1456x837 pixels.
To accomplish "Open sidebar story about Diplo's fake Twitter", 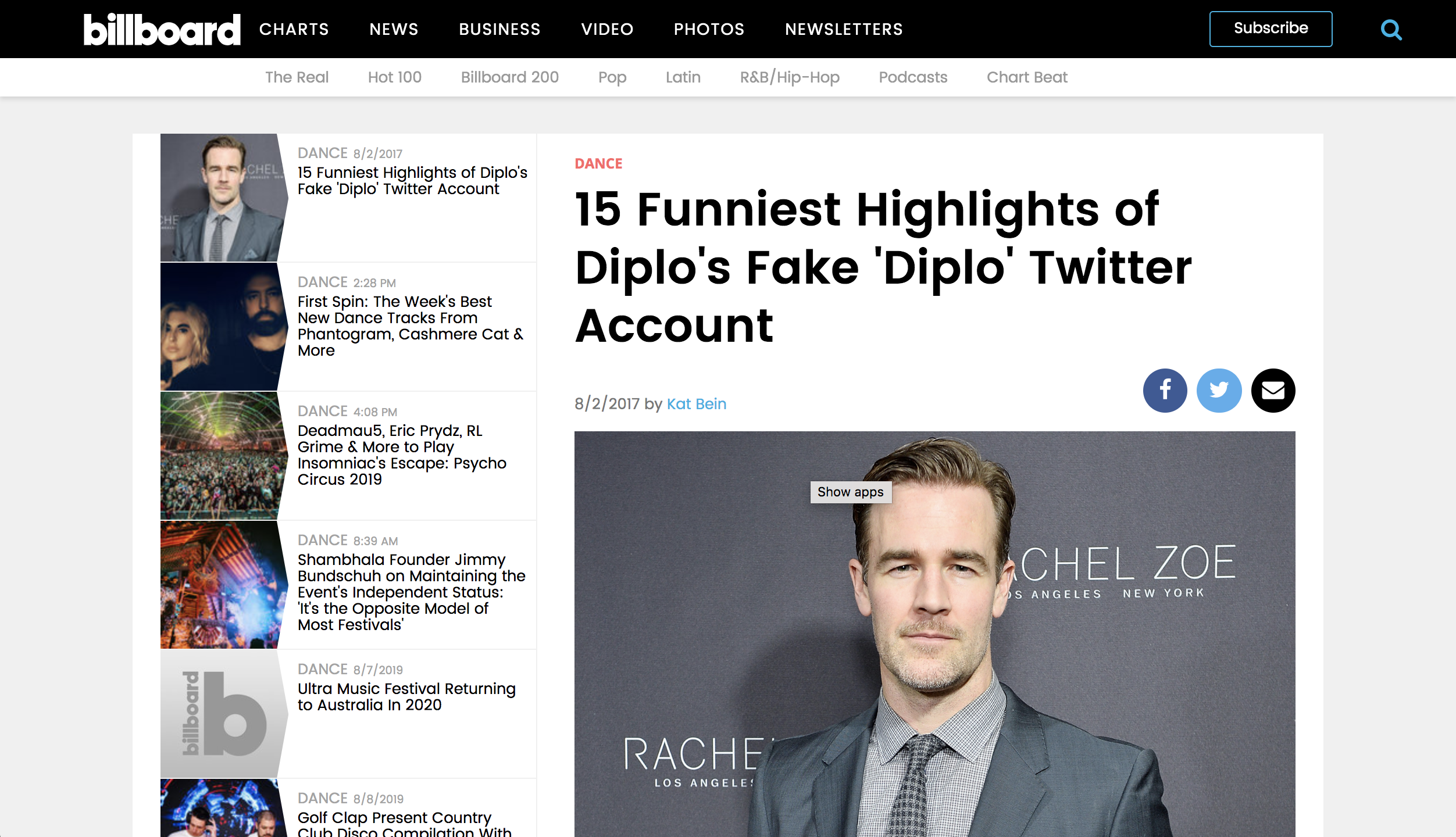I will (412, 181).
